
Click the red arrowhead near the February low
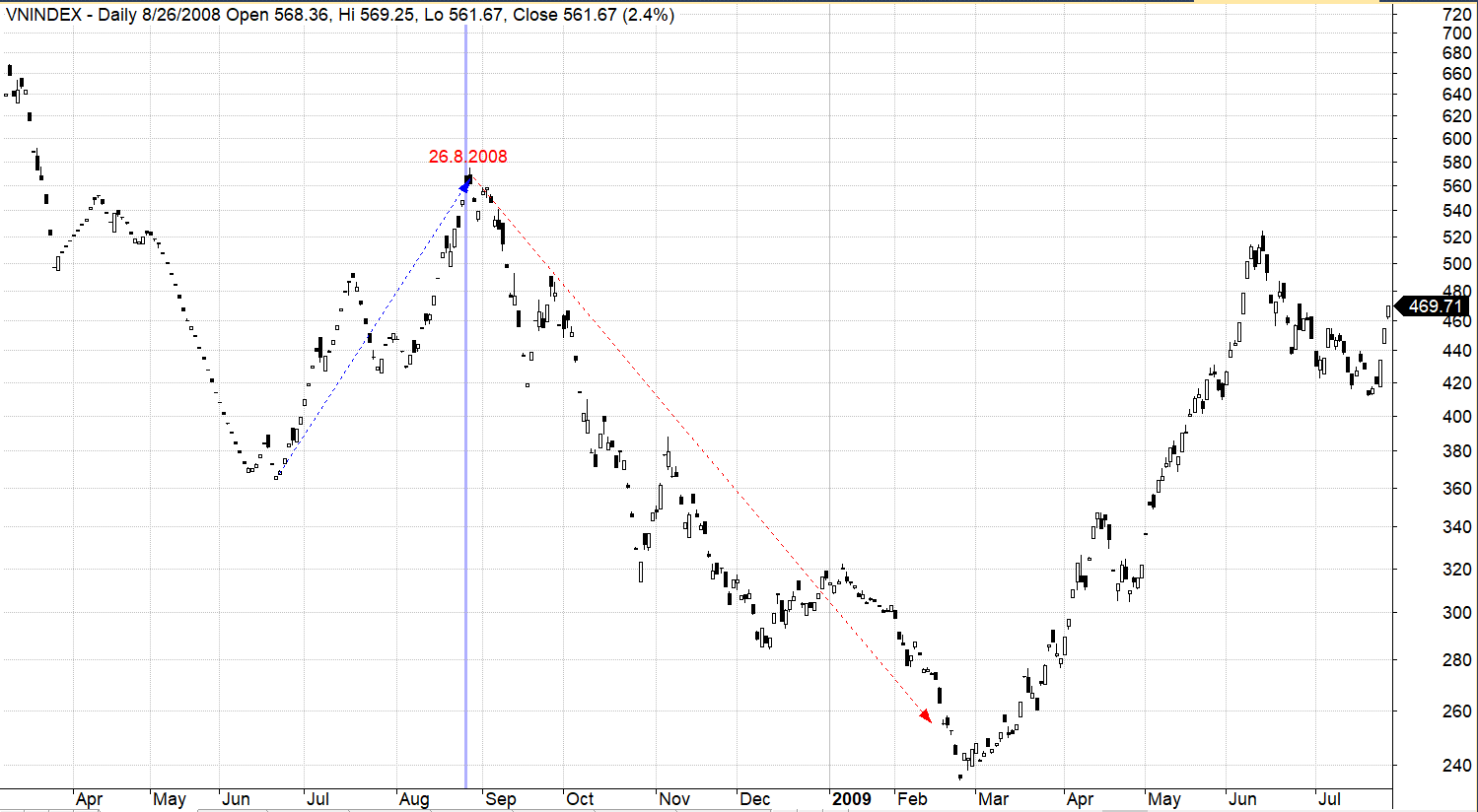[x=925, y=715]
